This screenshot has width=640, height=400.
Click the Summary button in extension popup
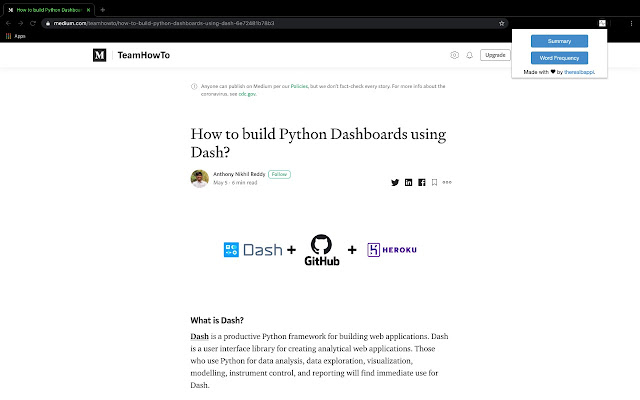pyautogui.click(x=559, y=41)
